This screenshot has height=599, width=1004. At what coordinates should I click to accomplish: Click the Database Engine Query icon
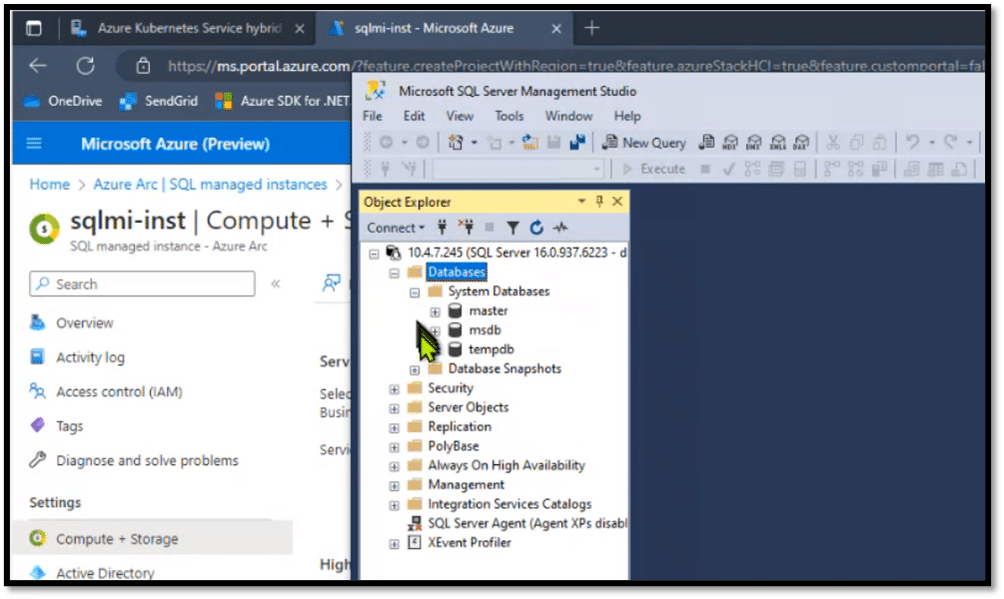[706, 142]
